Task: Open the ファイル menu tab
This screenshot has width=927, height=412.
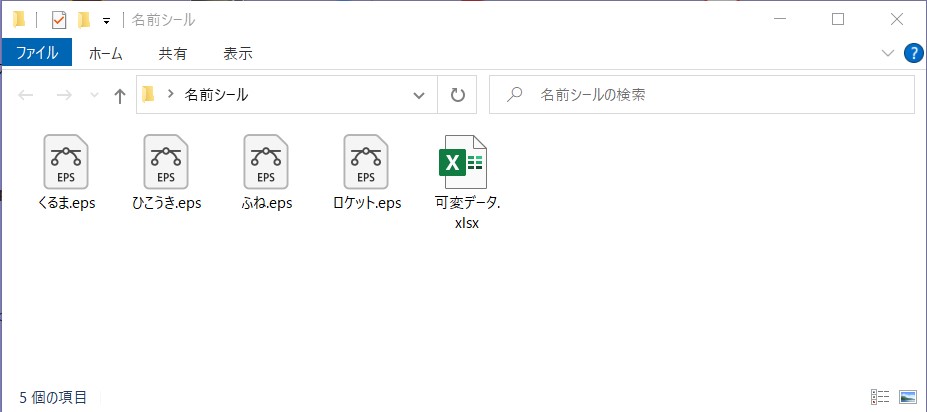Action: (x=37, y=53)
